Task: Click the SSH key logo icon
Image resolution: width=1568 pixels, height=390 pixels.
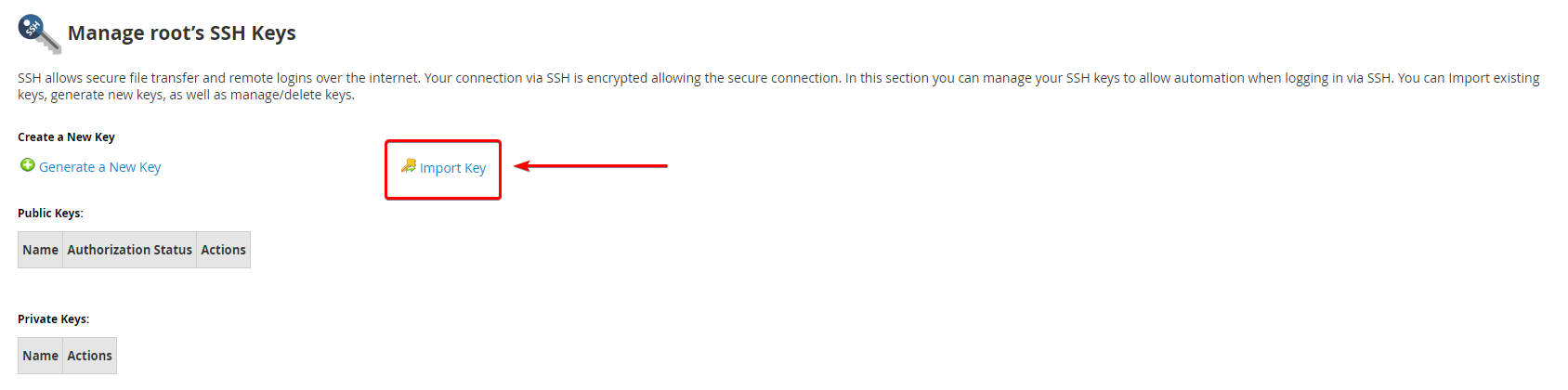Action: pyautogui.click(x=39, y=33)
